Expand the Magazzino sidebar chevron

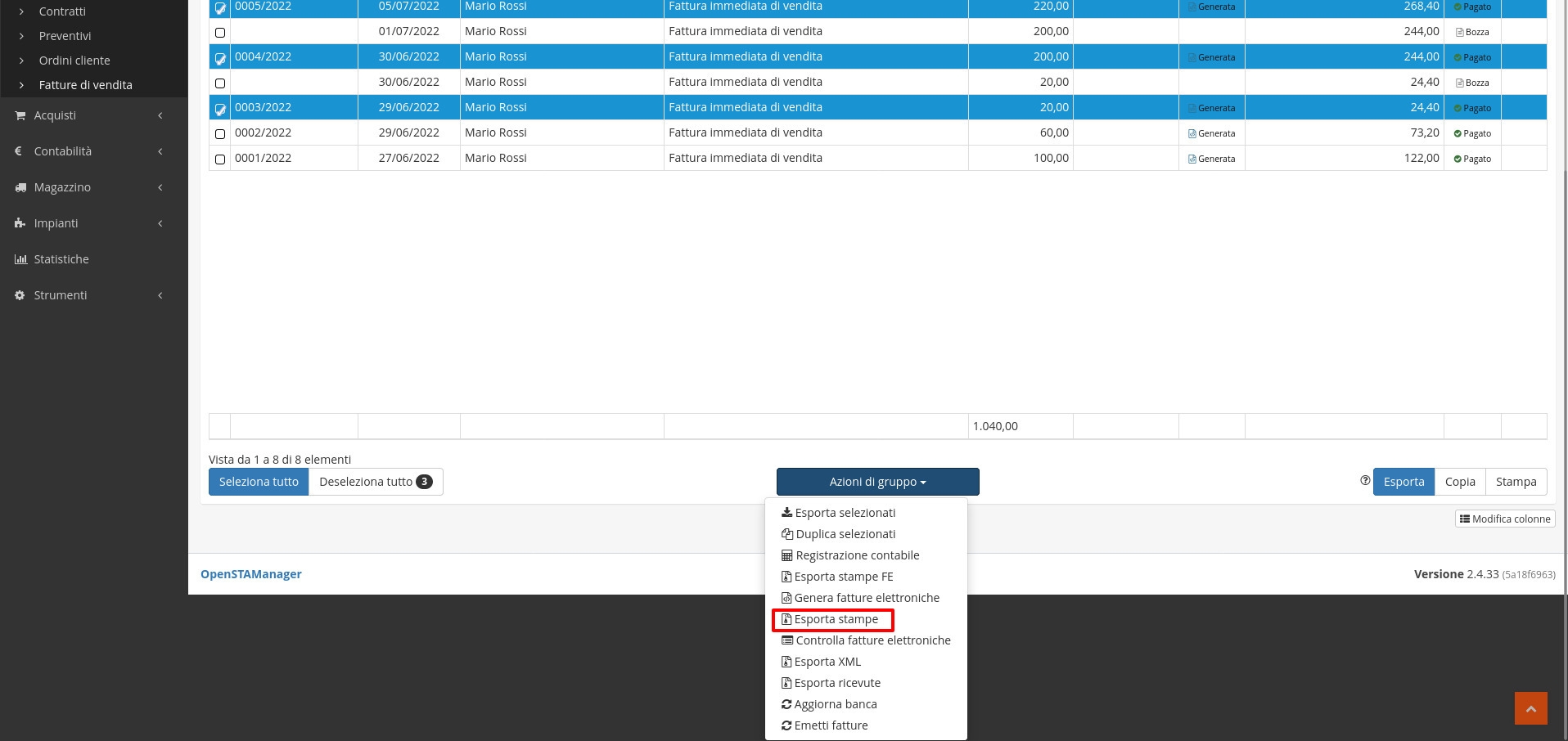[160, 187]
